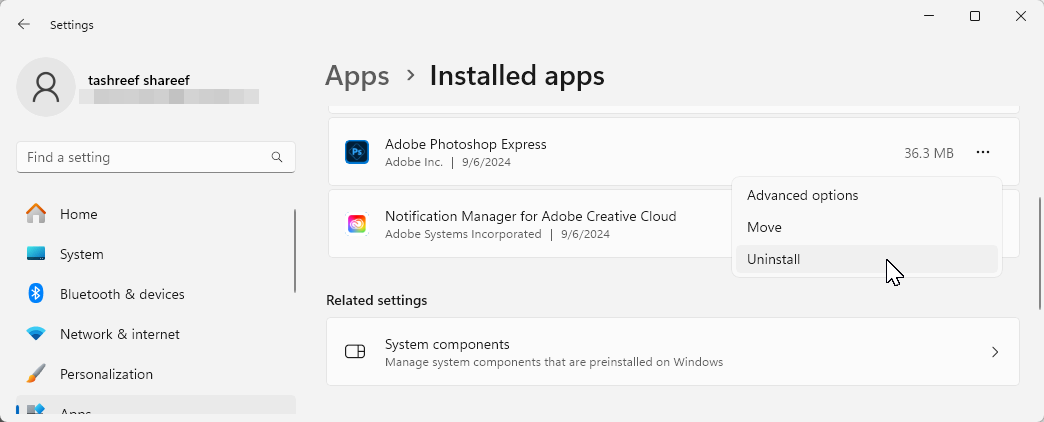Image resolution: width=1044 pixels, height=422 pixels.
Task: Click inside Find a setting box
Action: (x=156, y=157)
